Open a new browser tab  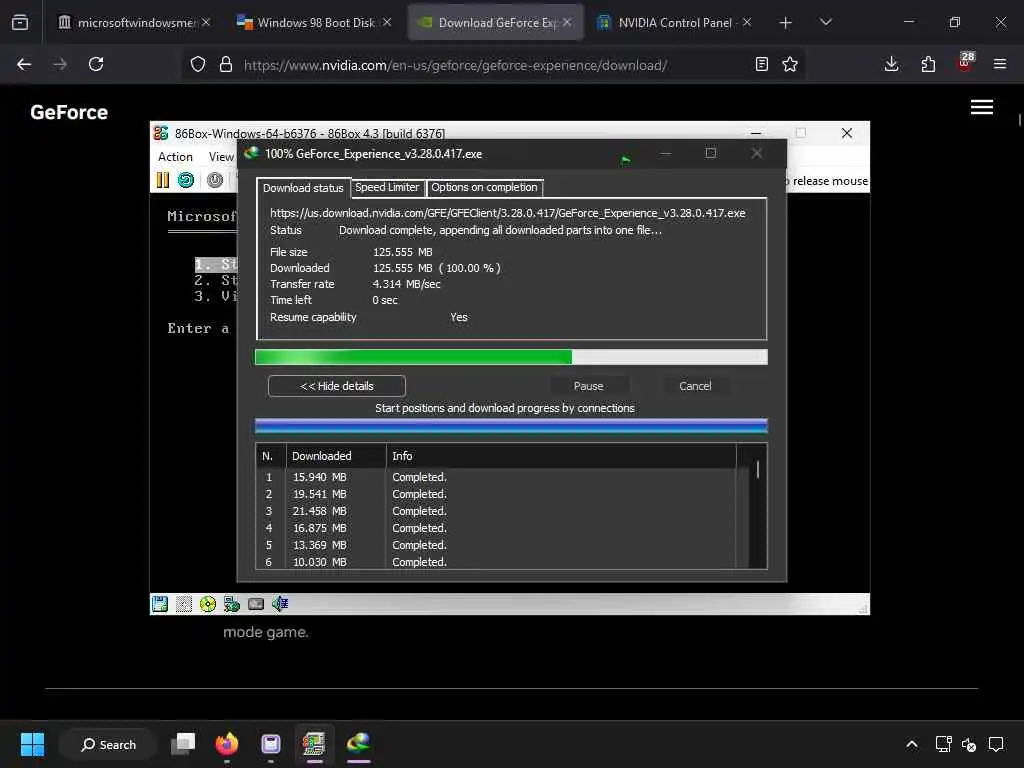[786, 23]
